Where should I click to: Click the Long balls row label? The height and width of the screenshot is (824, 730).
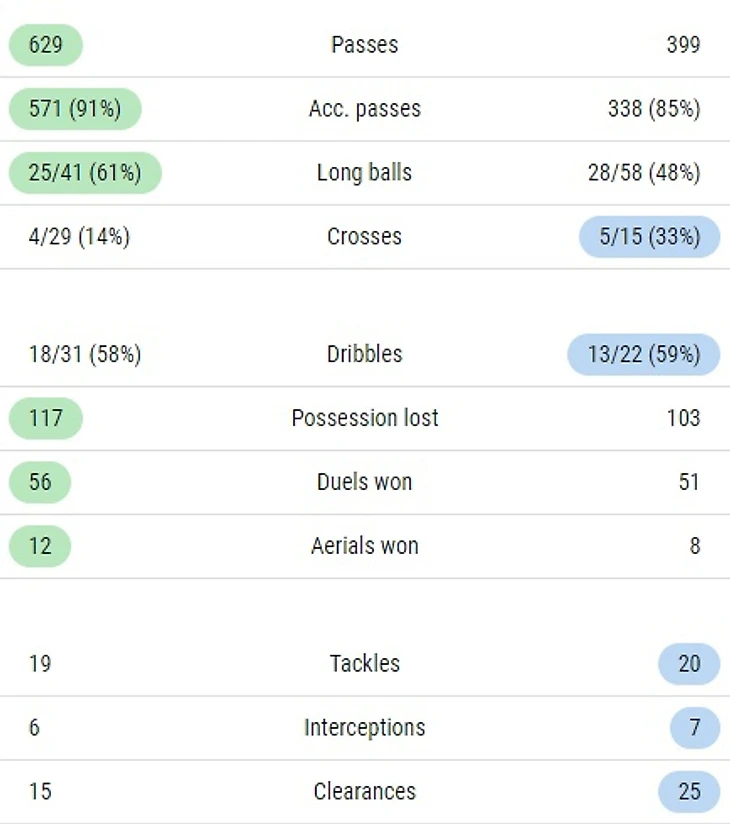tap(365, 173)
